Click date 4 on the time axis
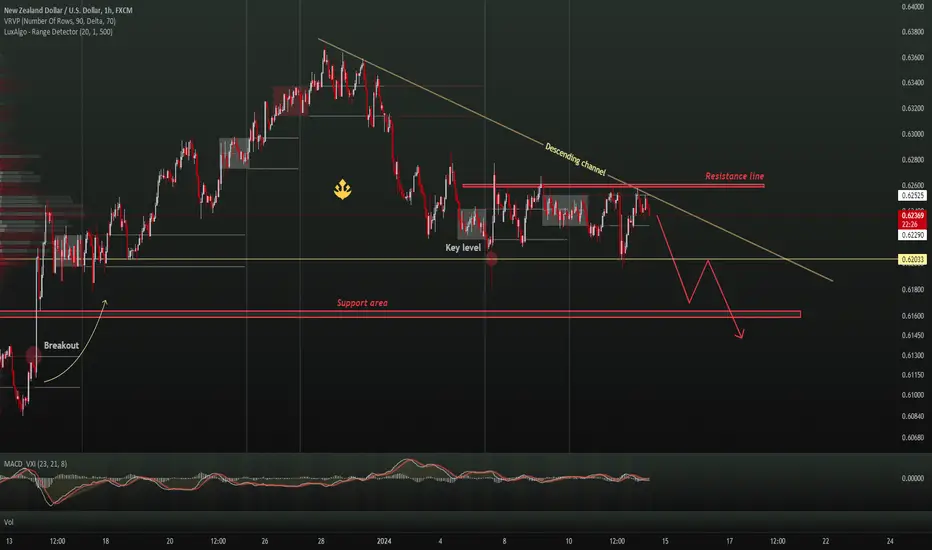 tap(440, 541)
